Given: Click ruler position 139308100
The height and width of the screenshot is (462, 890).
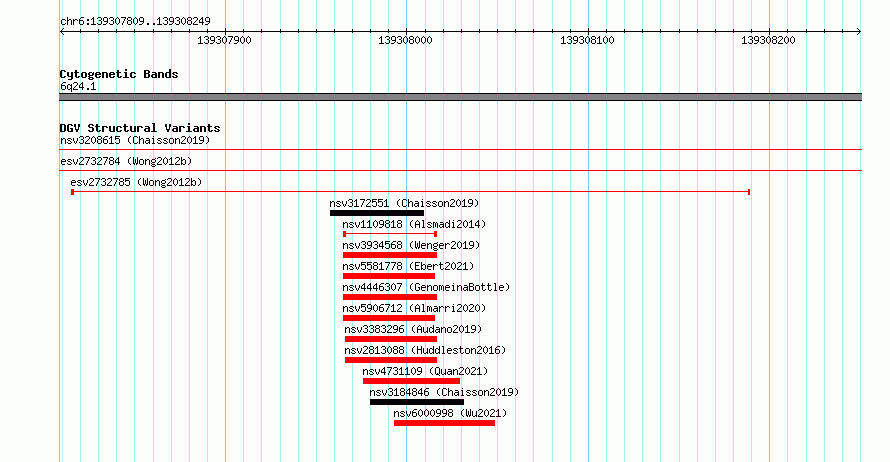Looking at the screenshot, I should point(587,40).
